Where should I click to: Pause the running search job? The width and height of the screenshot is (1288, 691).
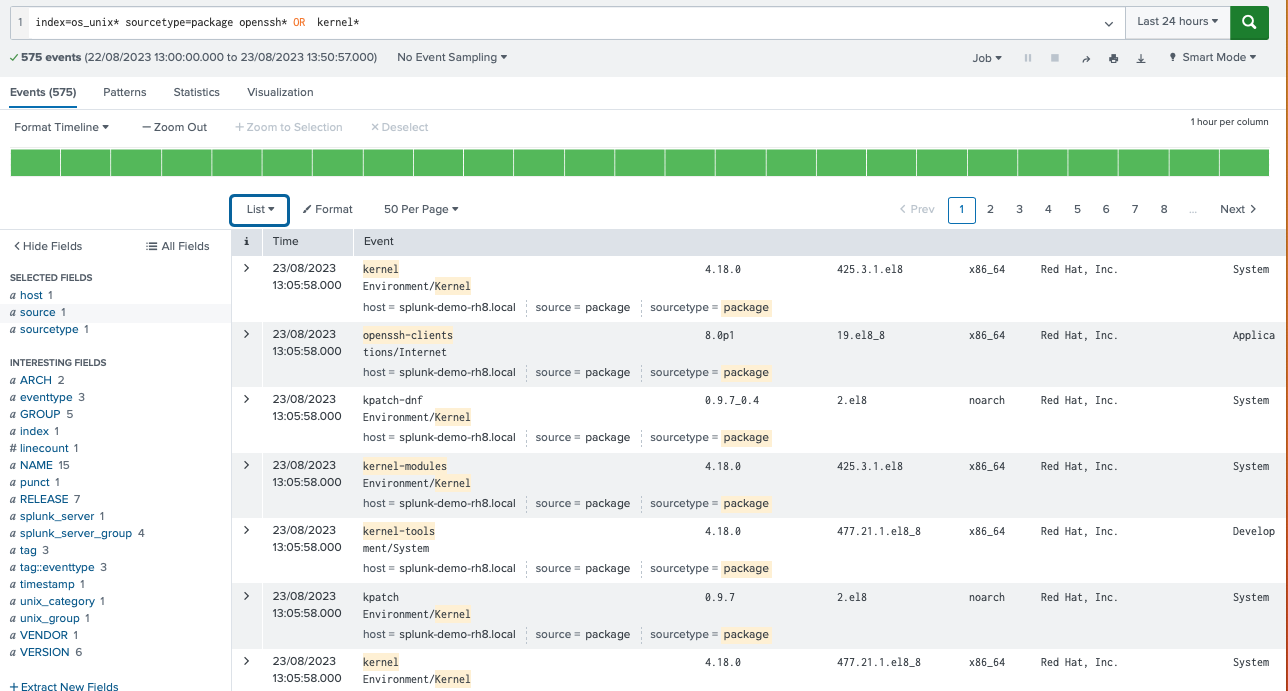(x=1028, y=58)
